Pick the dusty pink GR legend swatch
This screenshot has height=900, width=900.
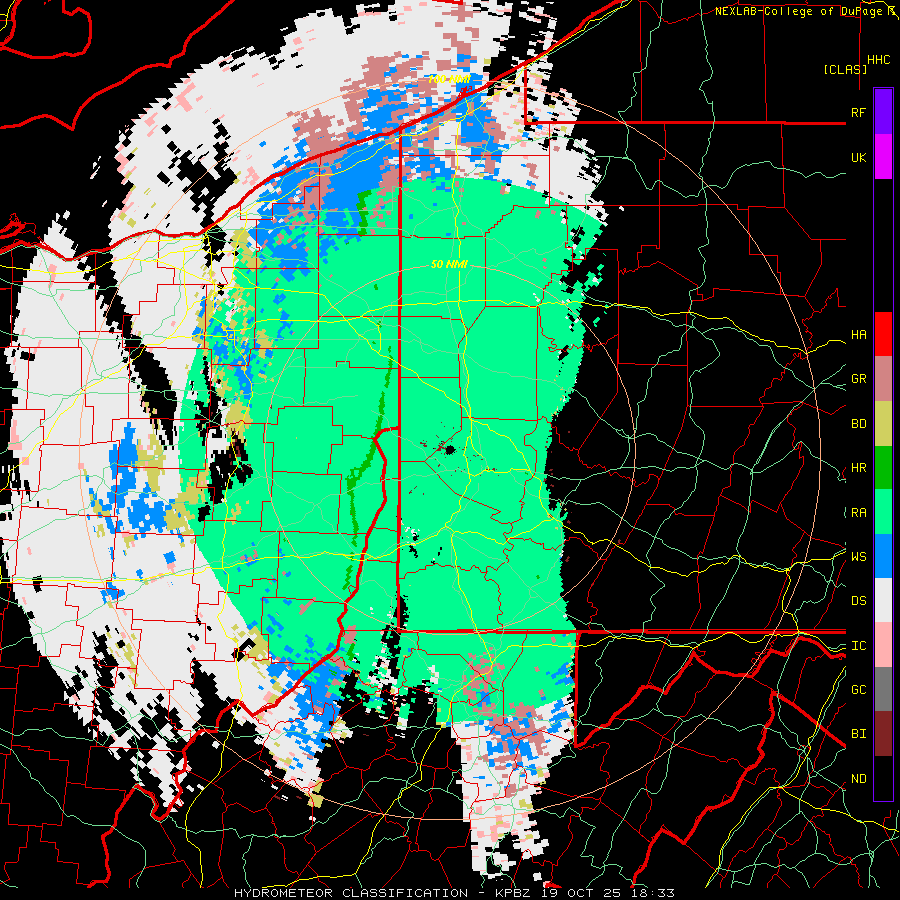(x=883, y=379)
